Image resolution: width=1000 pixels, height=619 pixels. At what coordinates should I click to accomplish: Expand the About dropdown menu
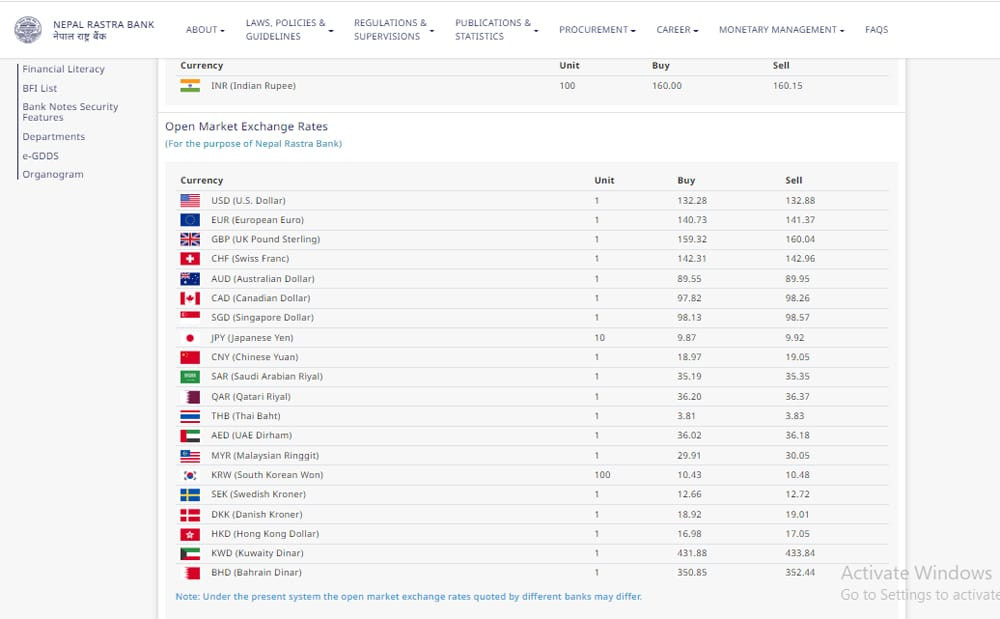pyautogui.click(x=205, y=30)
